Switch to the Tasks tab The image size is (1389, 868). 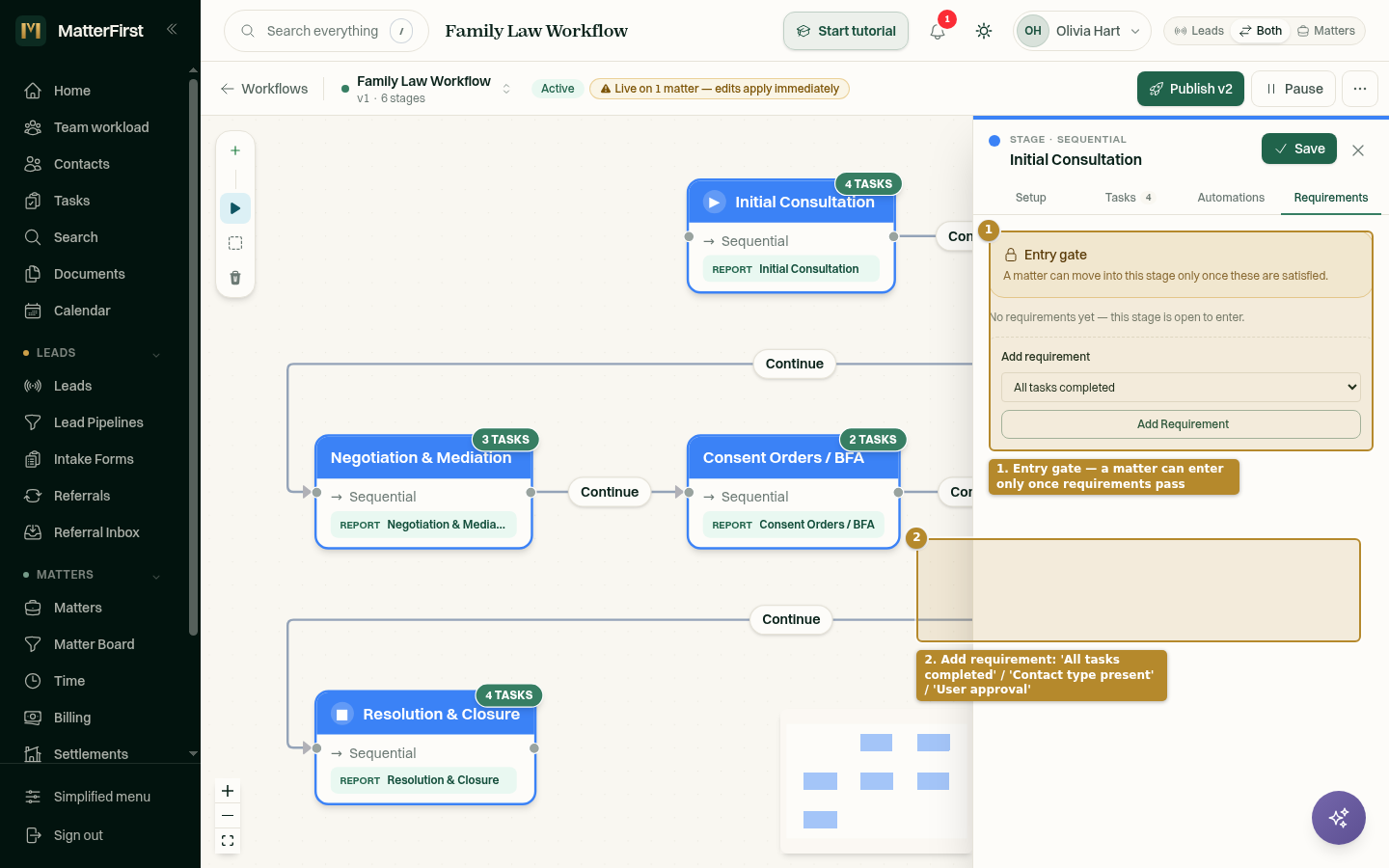pos(1129,198)
